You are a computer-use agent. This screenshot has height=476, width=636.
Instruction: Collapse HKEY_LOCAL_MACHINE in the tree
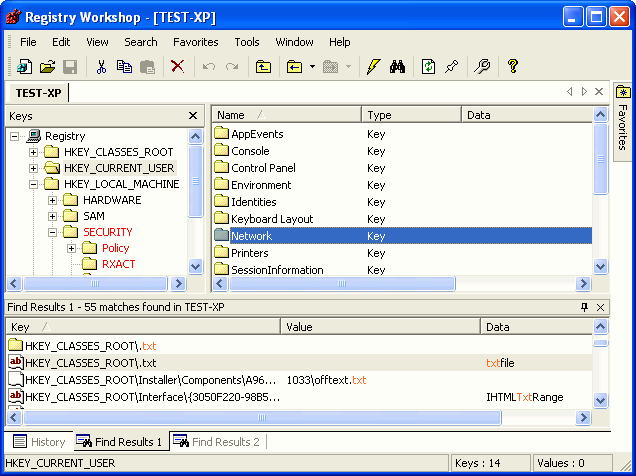point(33,184)
